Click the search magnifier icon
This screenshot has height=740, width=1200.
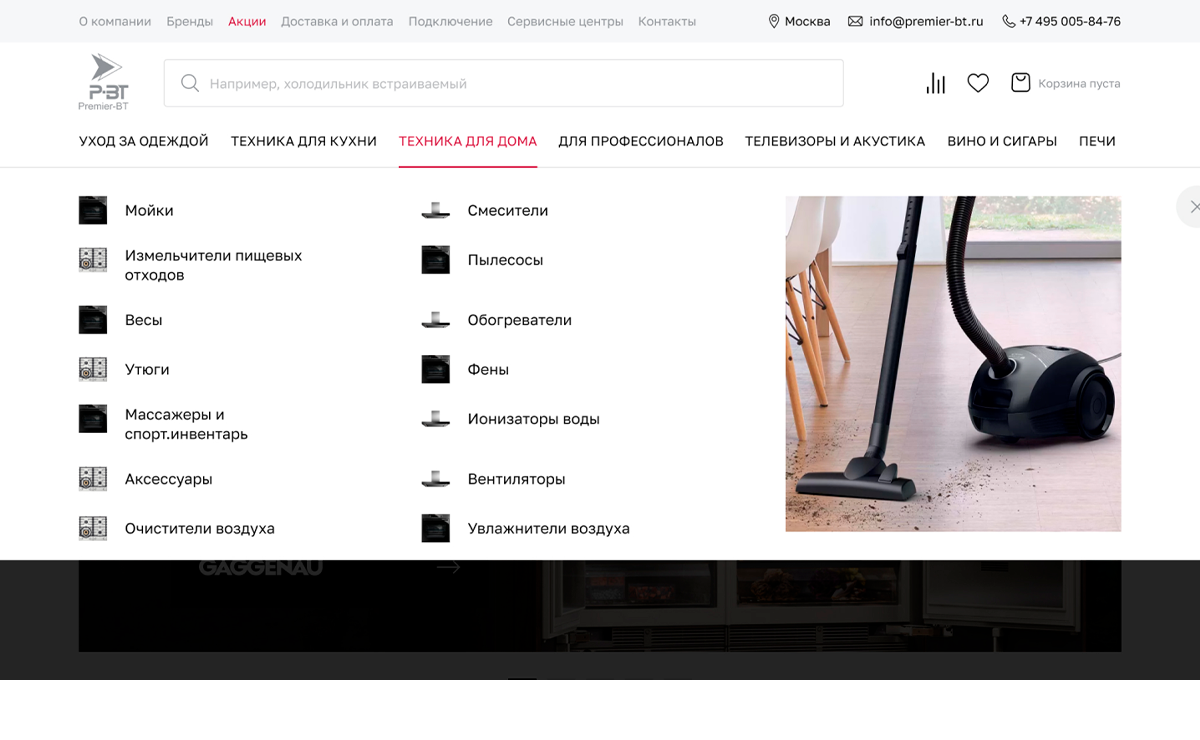189,83
